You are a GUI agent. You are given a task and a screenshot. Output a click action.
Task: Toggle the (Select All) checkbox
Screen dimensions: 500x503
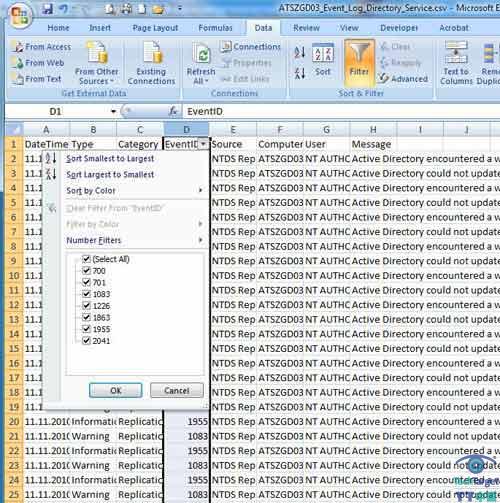86,259
